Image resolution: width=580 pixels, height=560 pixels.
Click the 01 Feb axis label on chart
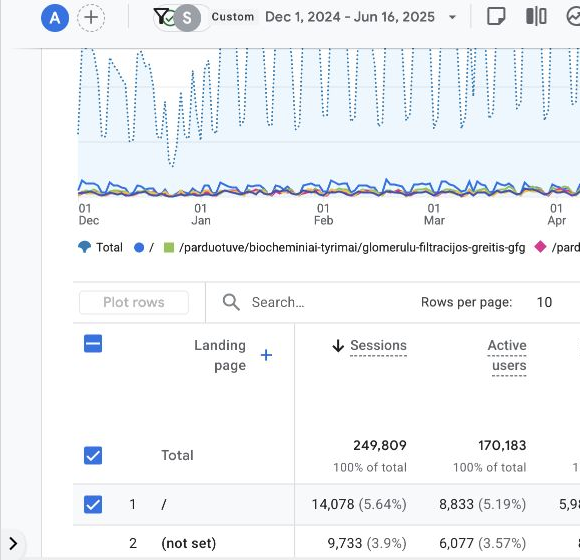tap(323, 215)
